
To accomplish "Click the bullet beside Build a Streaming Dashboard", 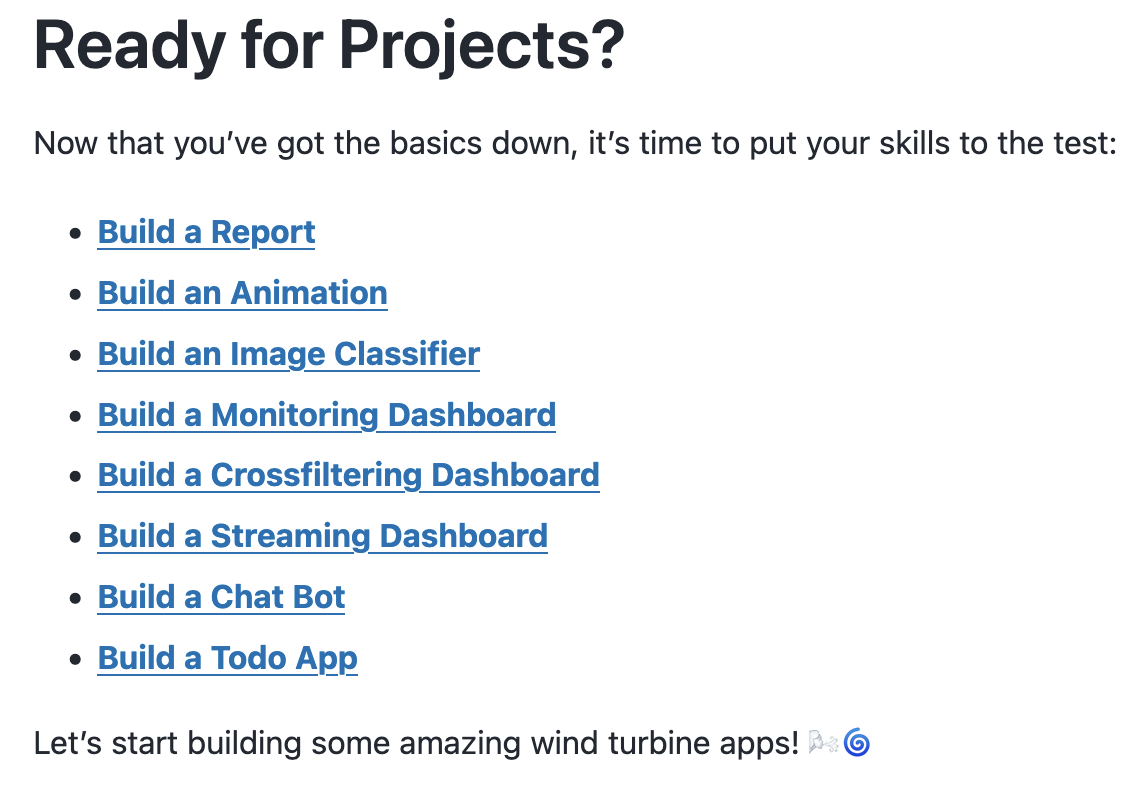I will coord(74,537).
